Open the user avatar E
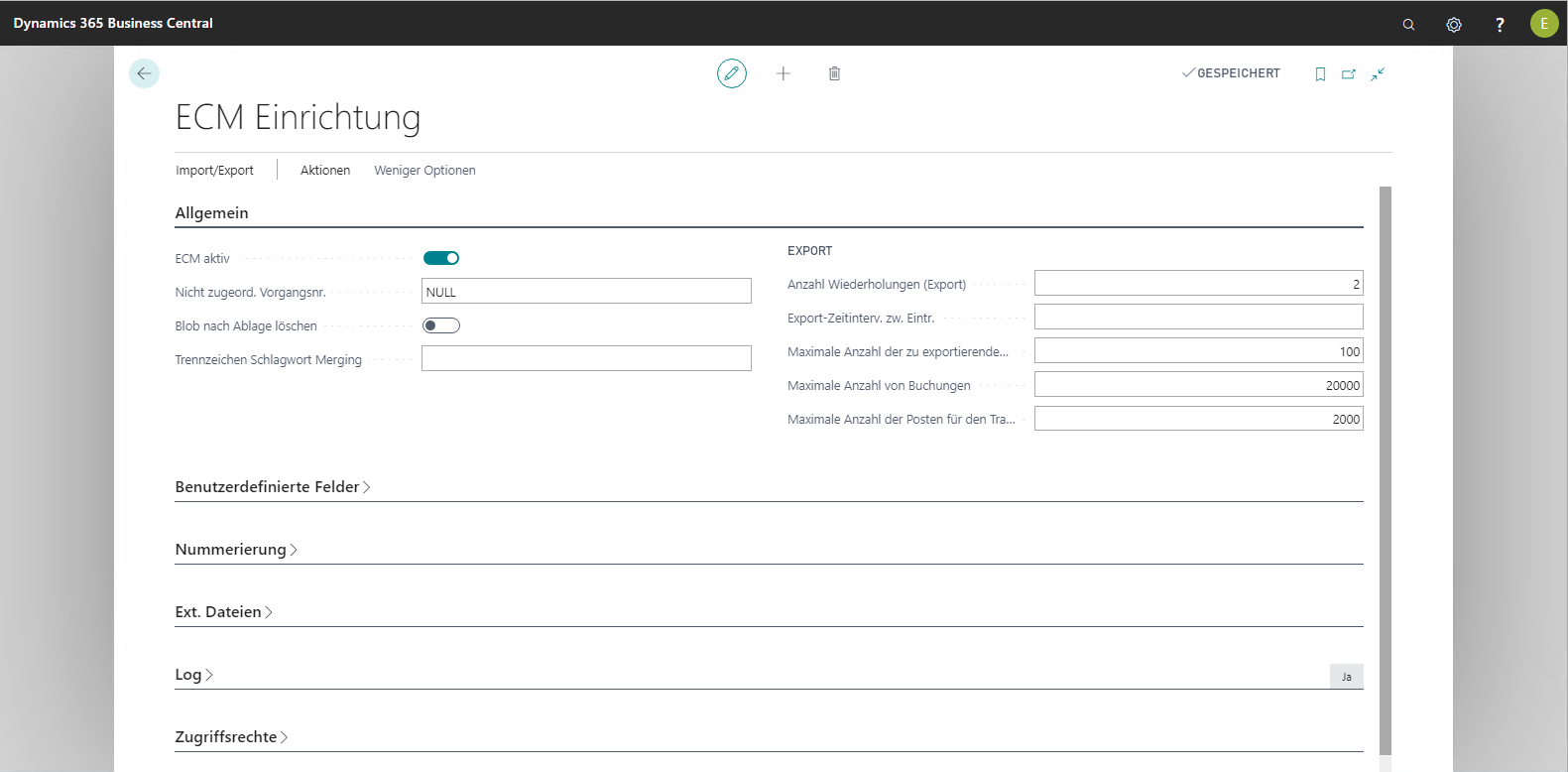The height and width of the screenshot is (772, 1568). tap(1544, 24)
